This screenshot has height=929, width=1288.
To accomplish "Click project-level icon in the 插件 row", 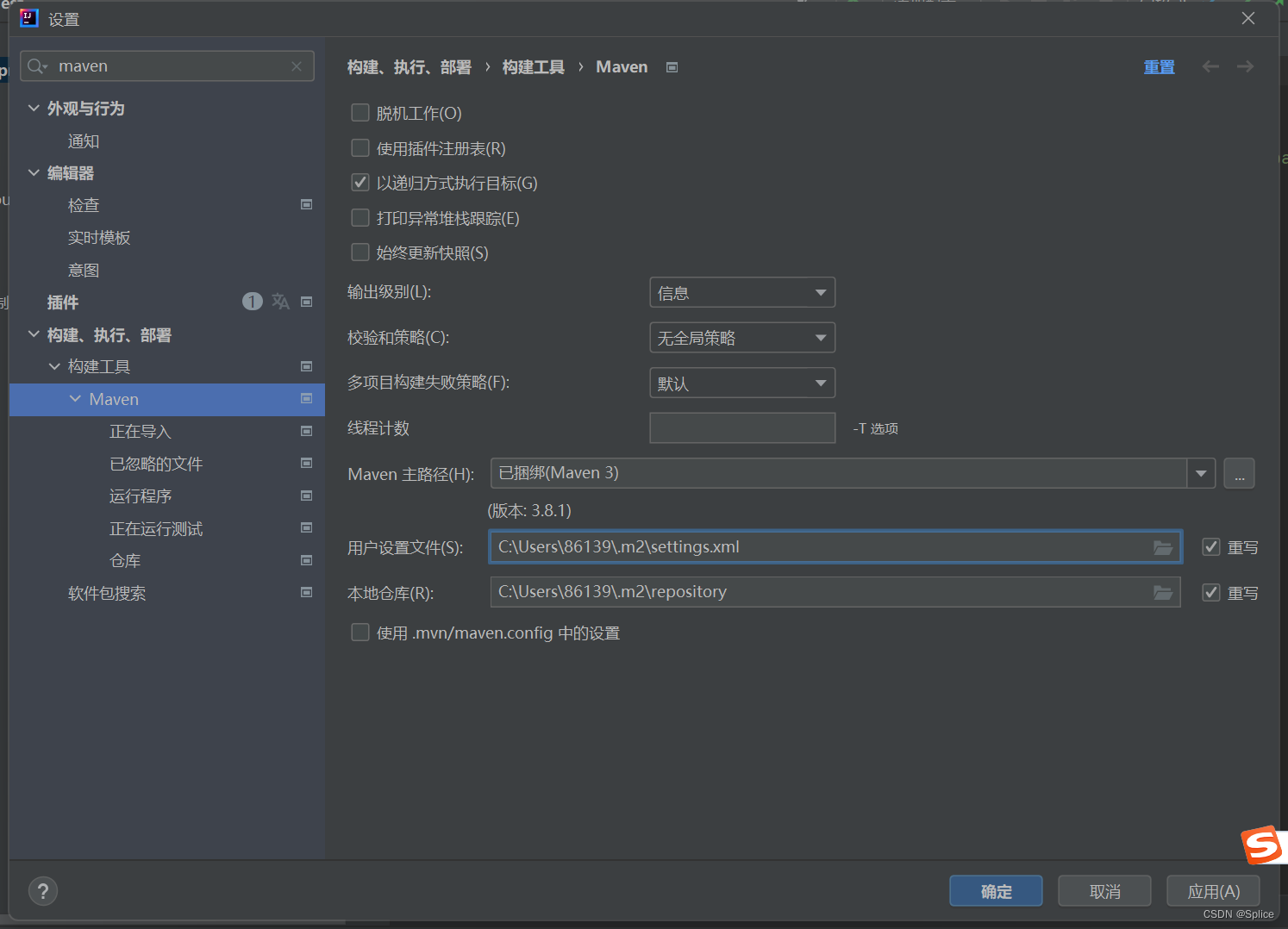I will pos(306,302).
